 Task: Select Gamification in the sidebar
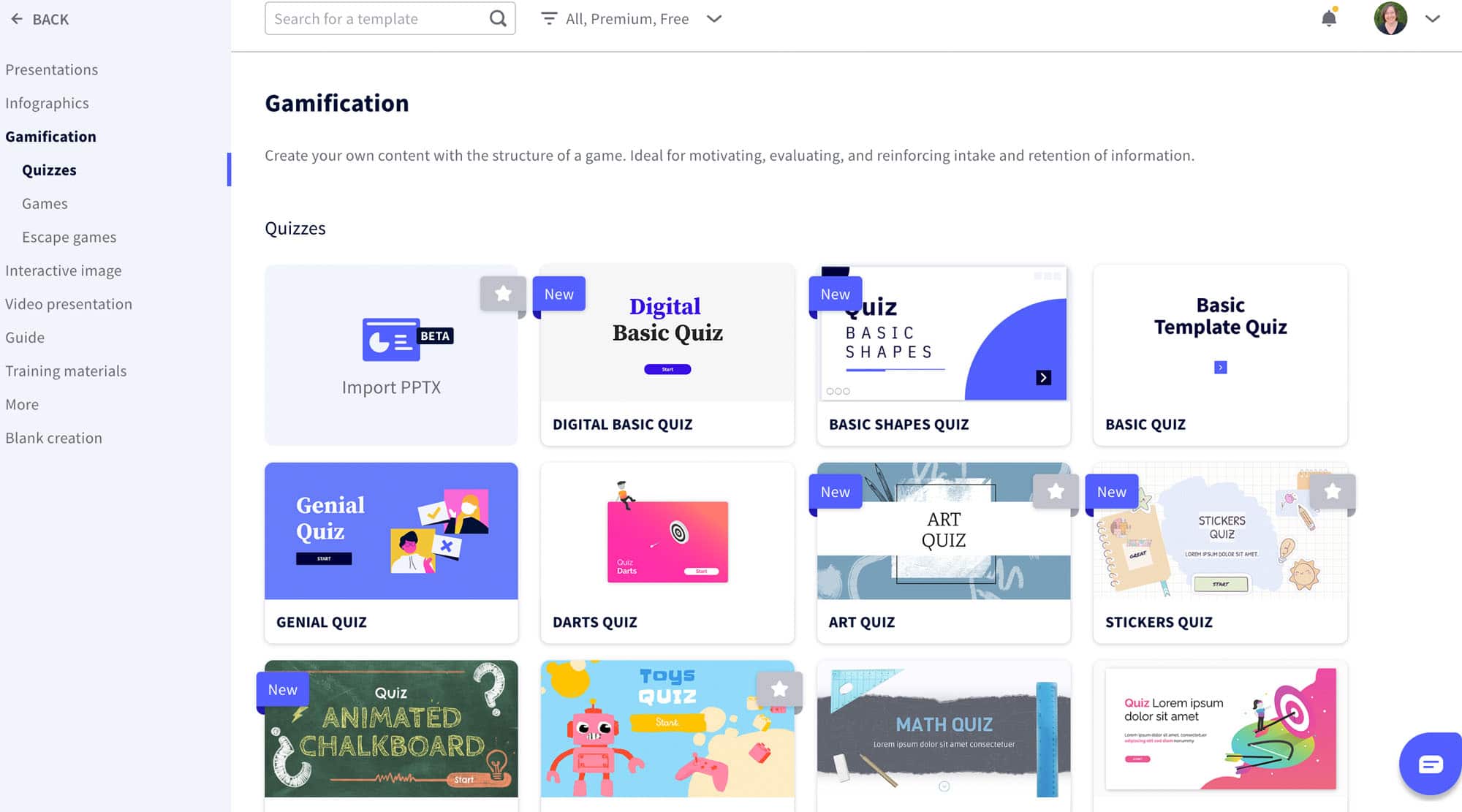pyautogui.click(x=50, y=137)
